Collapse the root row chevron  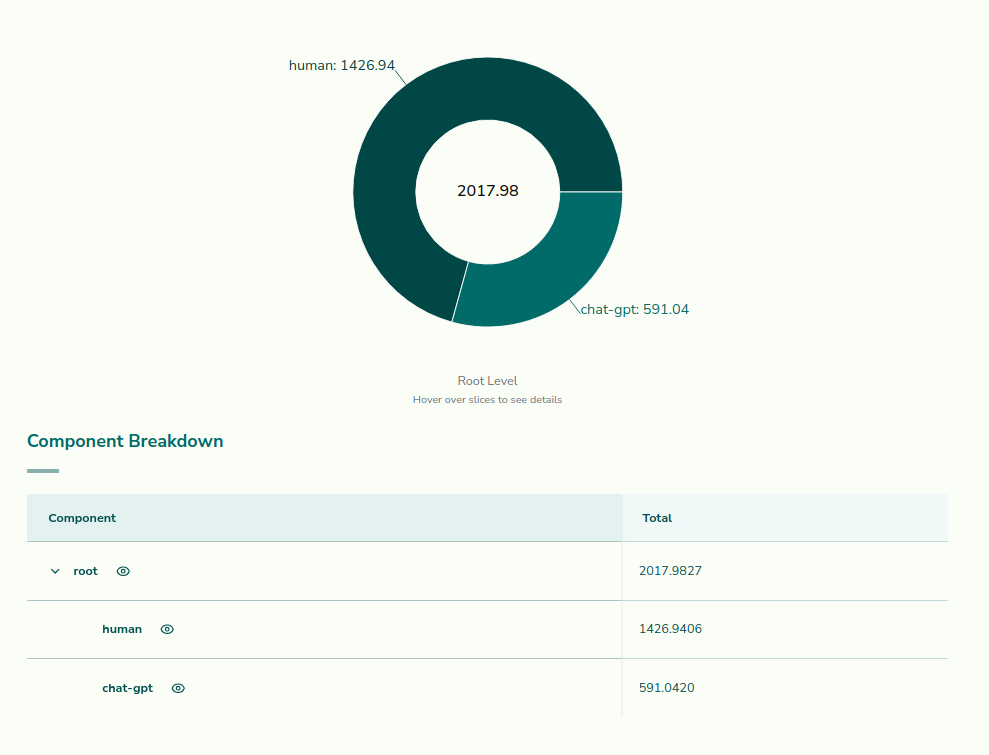click(x=55, y=571)
